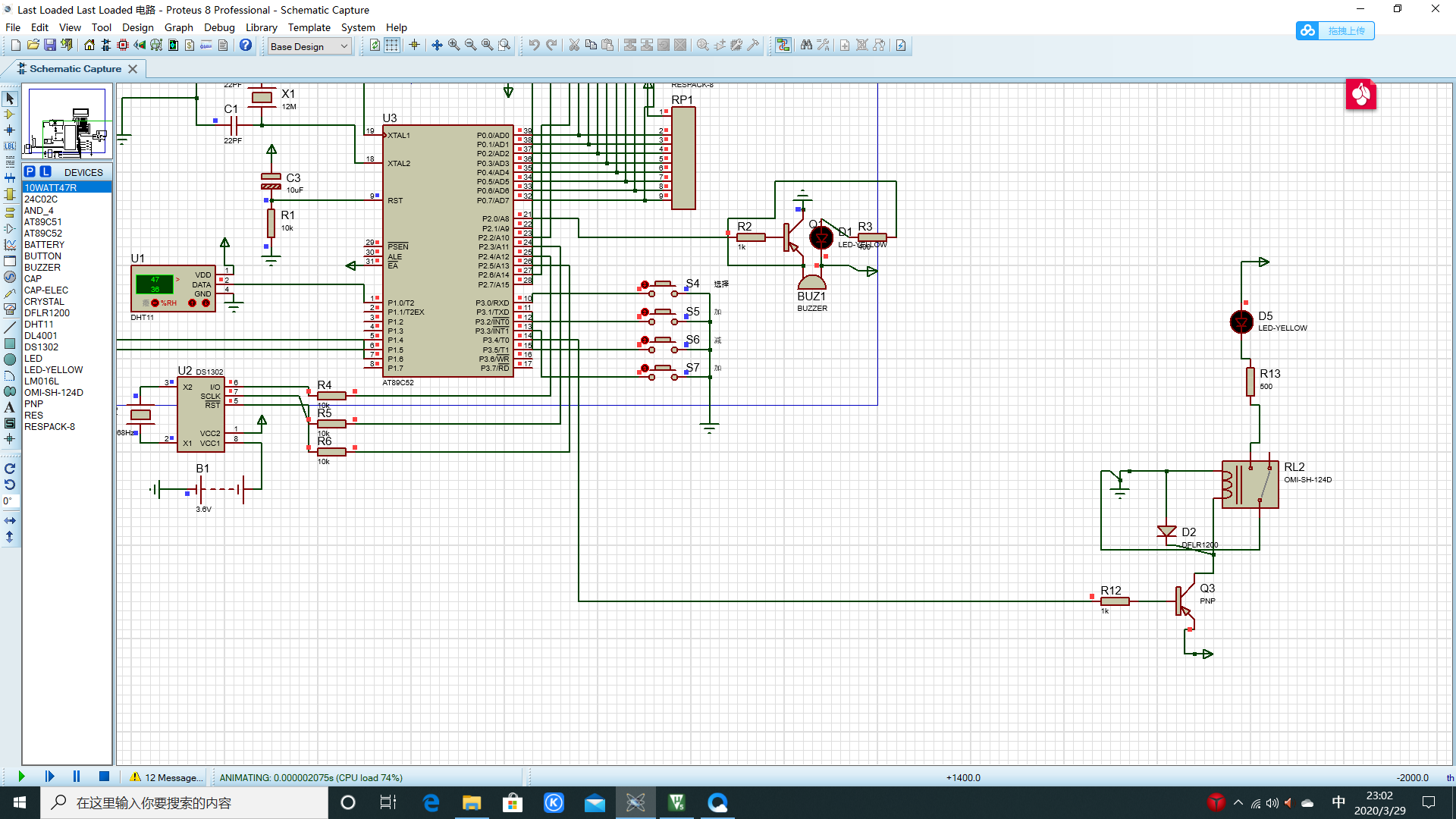The width and height of the screenshot is (1456, 819).
Task: Open a project via the folder icon
Action: pos(33,45)
